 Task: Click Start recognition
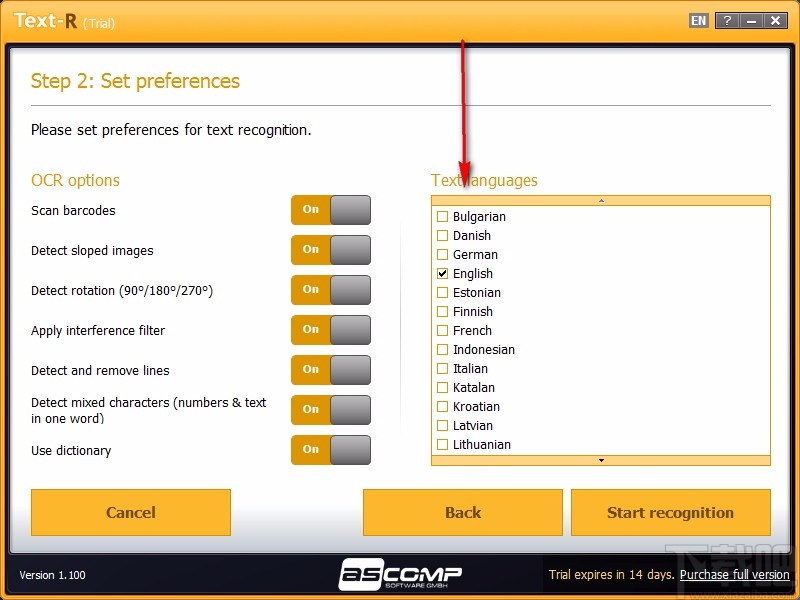tap(670, 512)
